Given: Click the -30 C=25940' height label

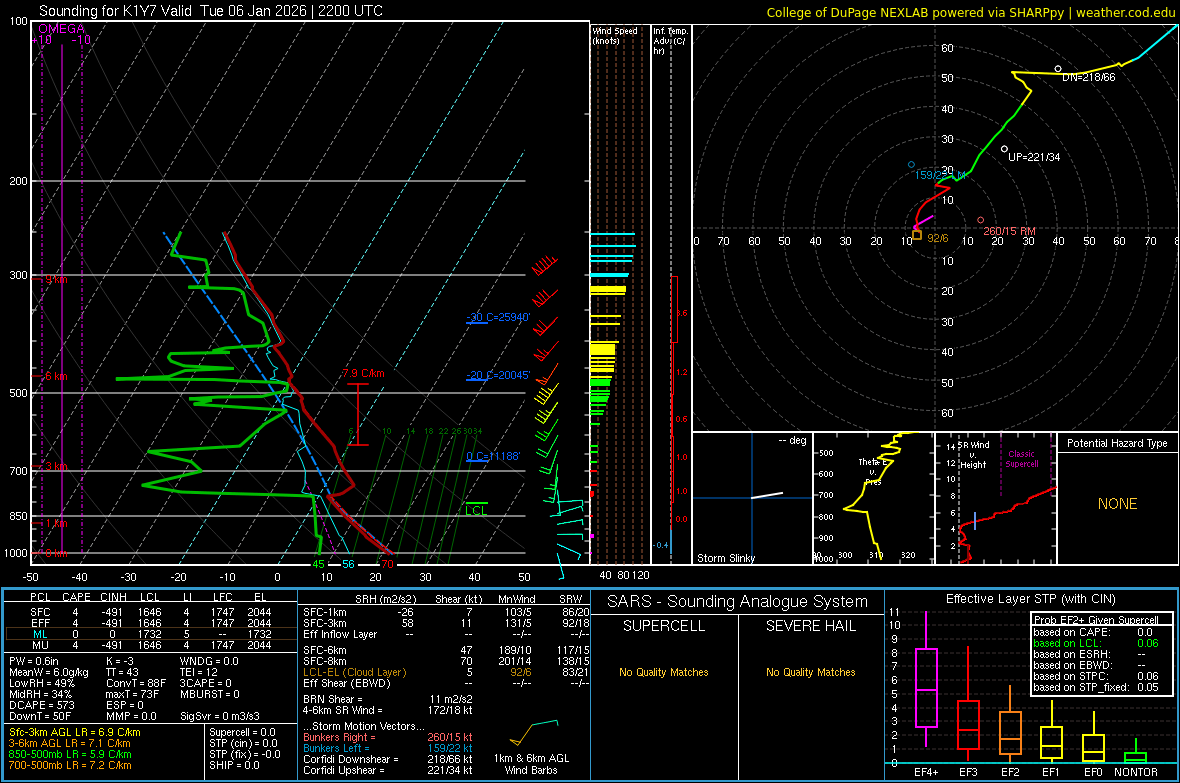Looking at the screenshot, I should [498, 317].
